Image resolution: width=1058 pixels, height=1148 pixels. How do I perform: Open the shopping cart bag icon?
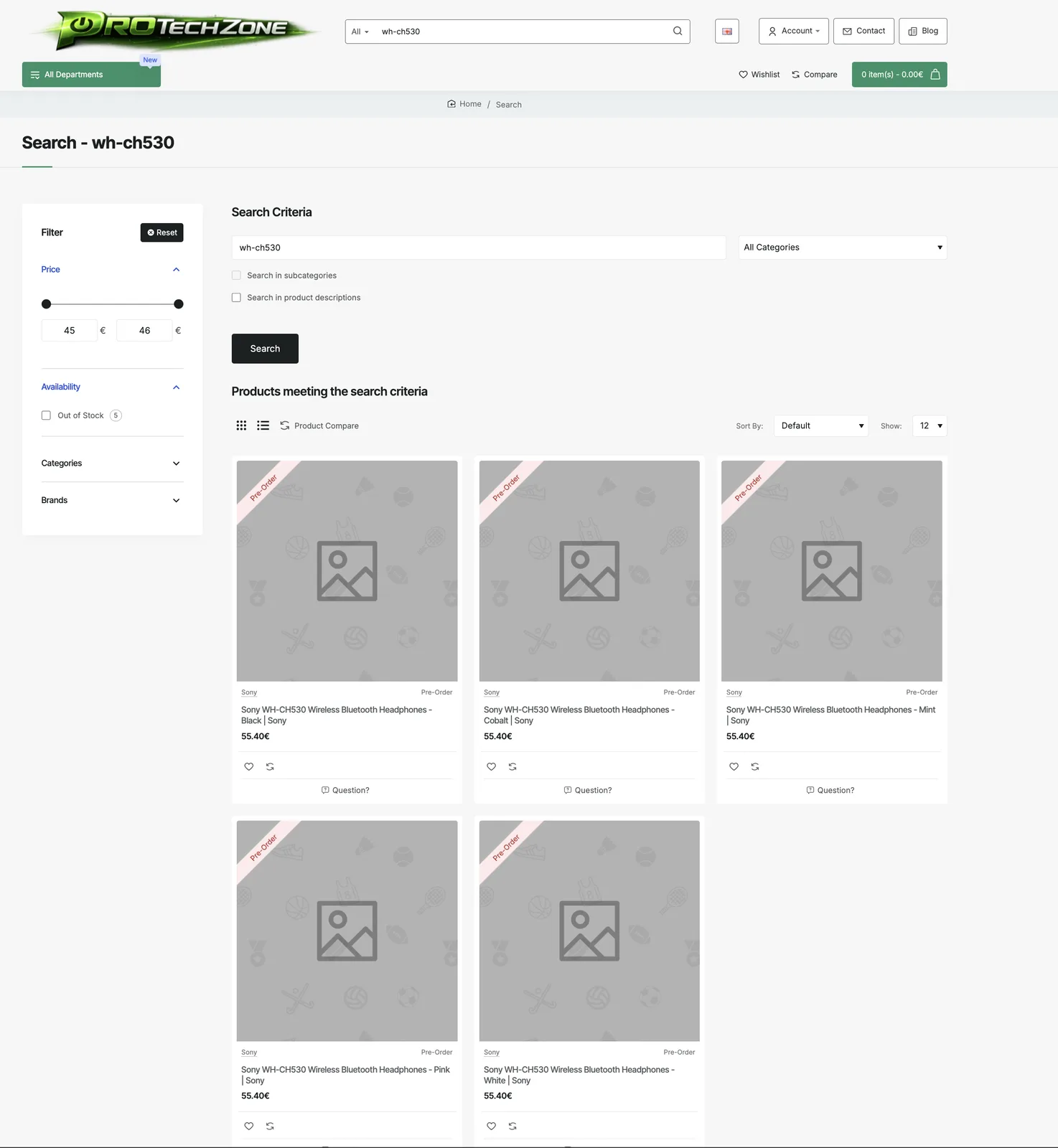pyautogui.click(x=935, y=75)
